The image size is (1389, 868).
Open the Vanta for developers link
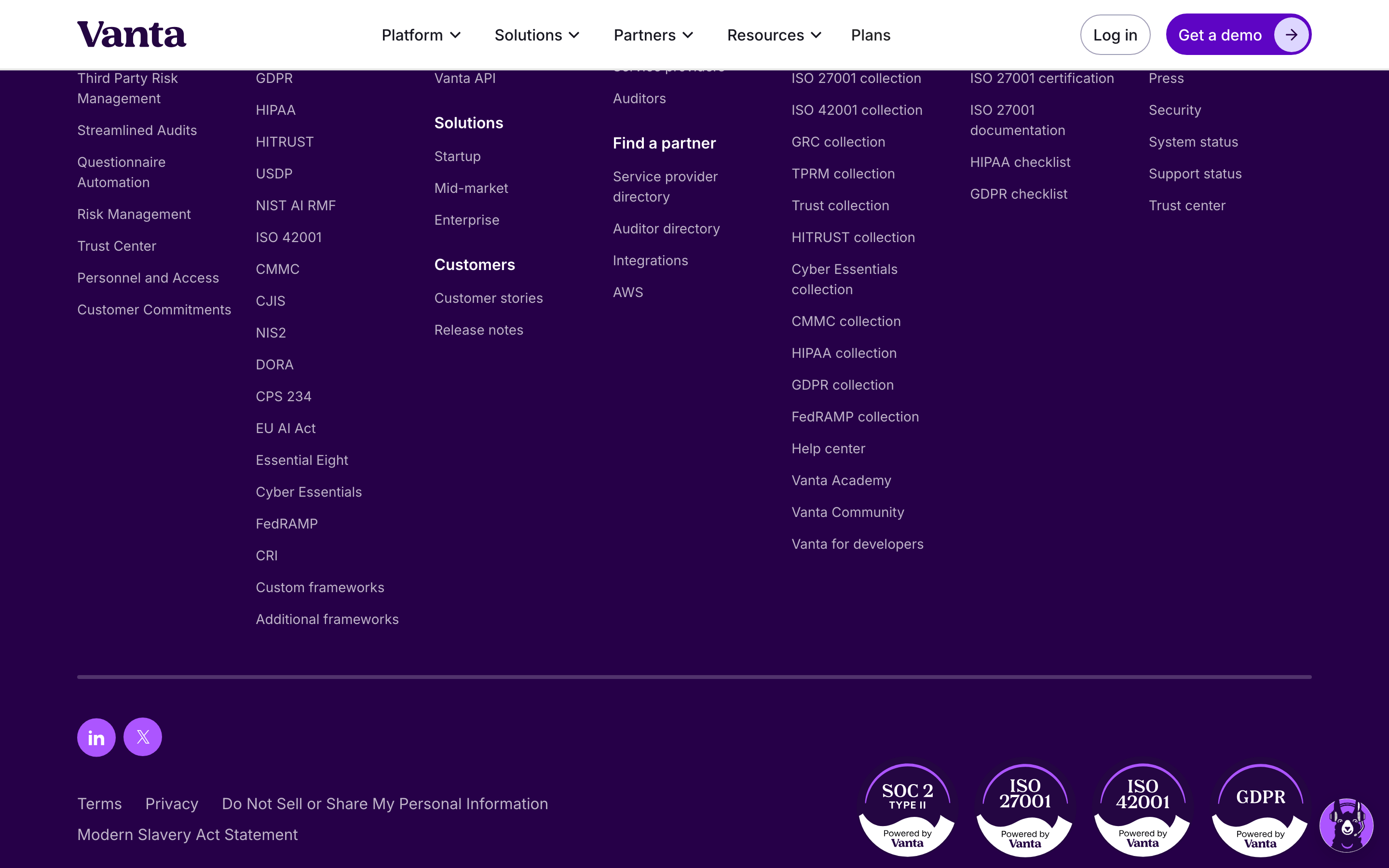coord(858,543)
